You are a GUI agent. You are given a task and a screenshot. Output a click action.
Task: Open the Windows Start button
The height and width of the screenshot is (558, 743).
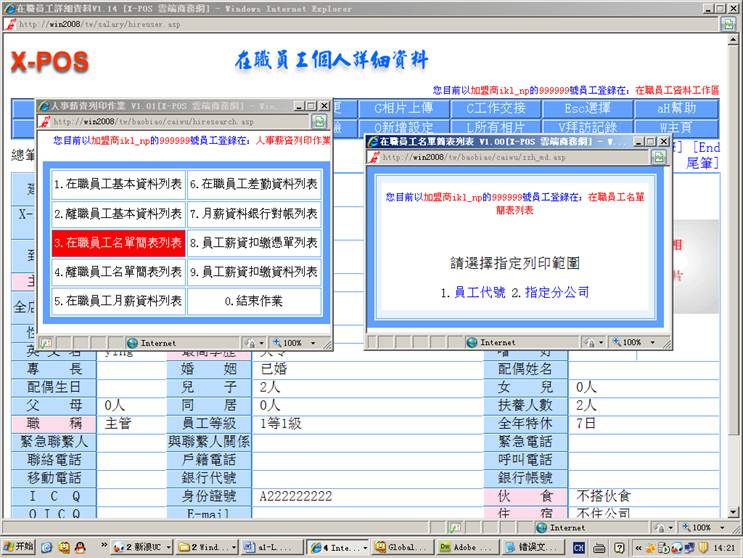click(x=17, y=547)
